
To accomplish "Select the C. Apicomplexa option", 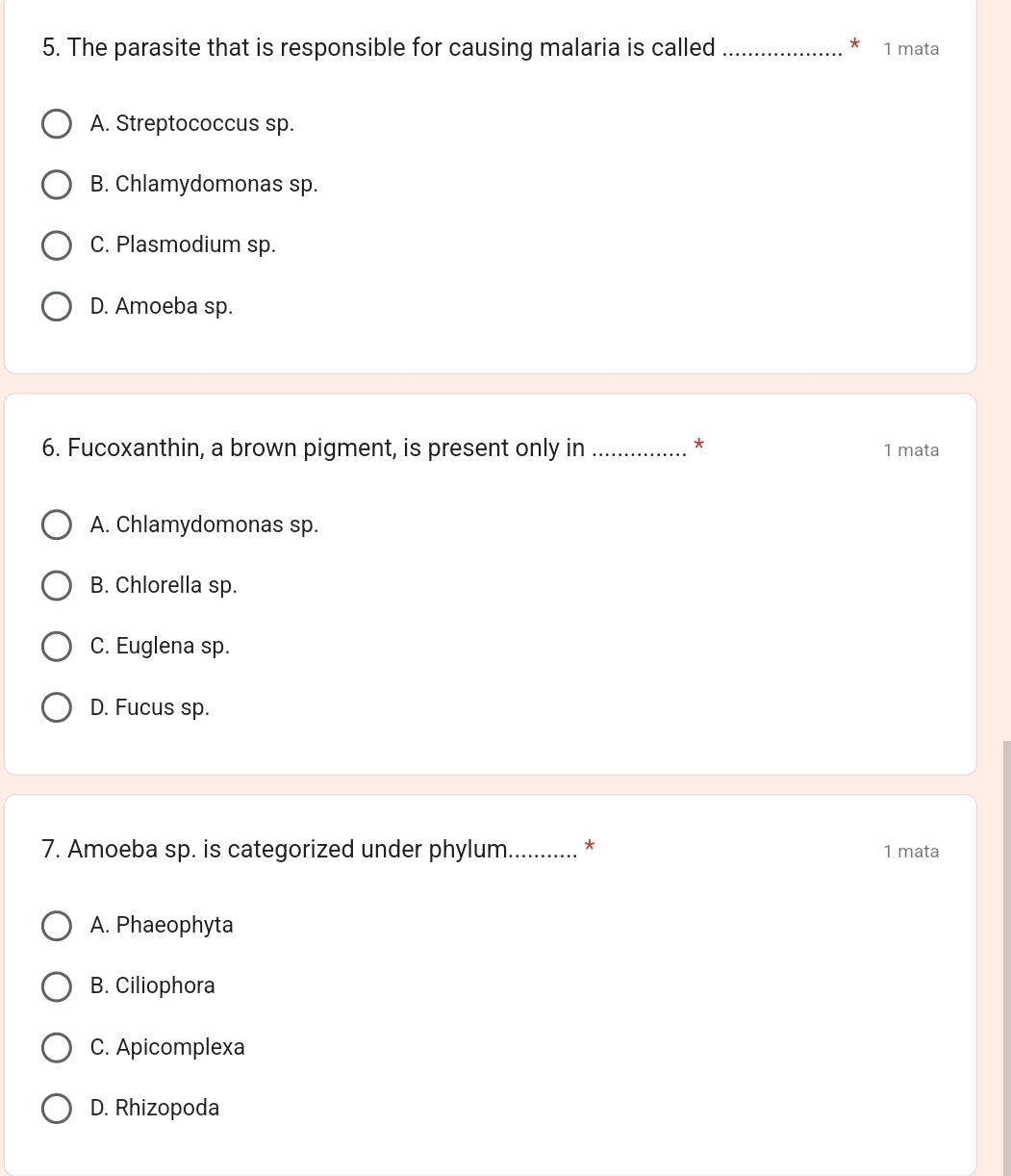I will [x=57, y=1048].
